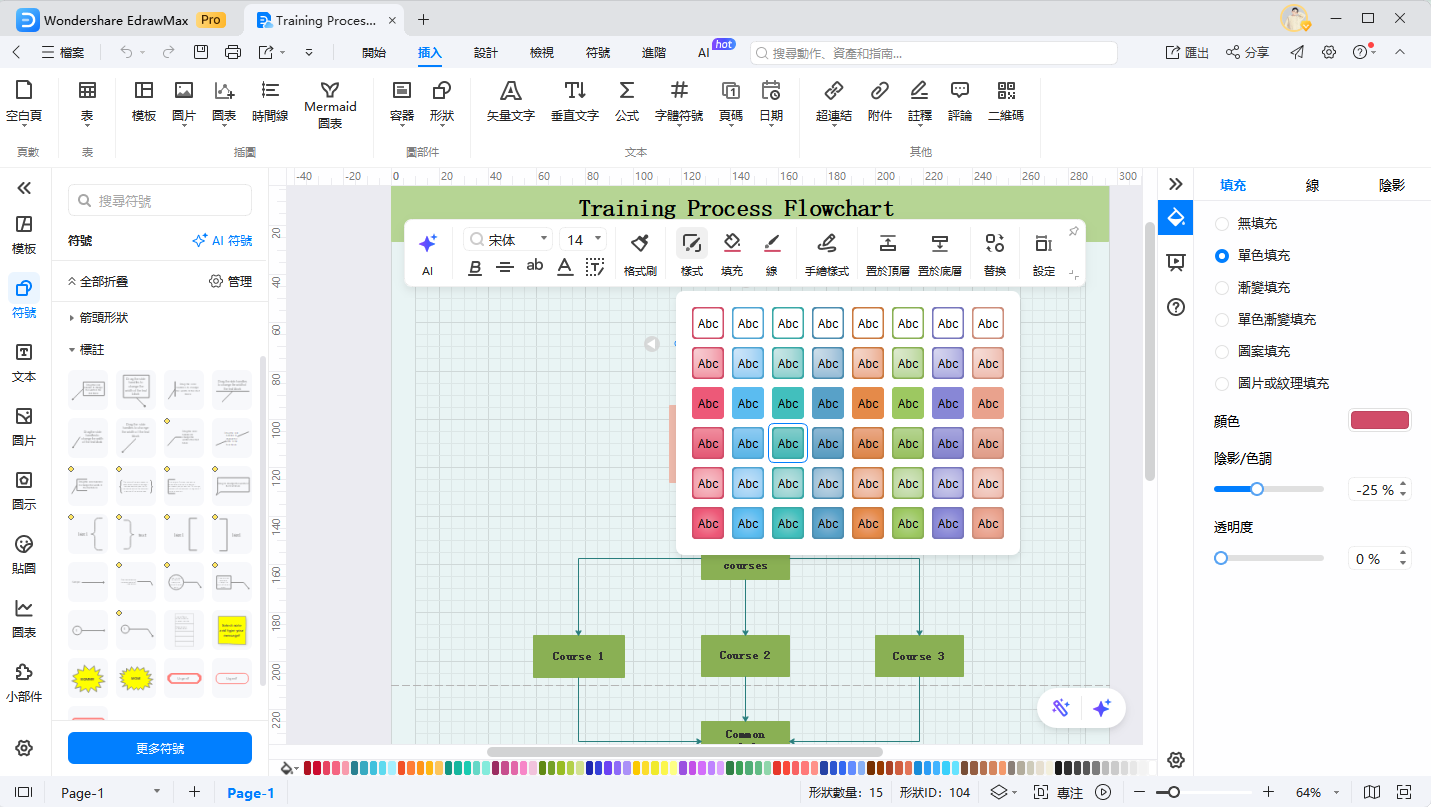Open the font name dropdown showing 宋体
The image size is (1431, 807).
(509, 240)
